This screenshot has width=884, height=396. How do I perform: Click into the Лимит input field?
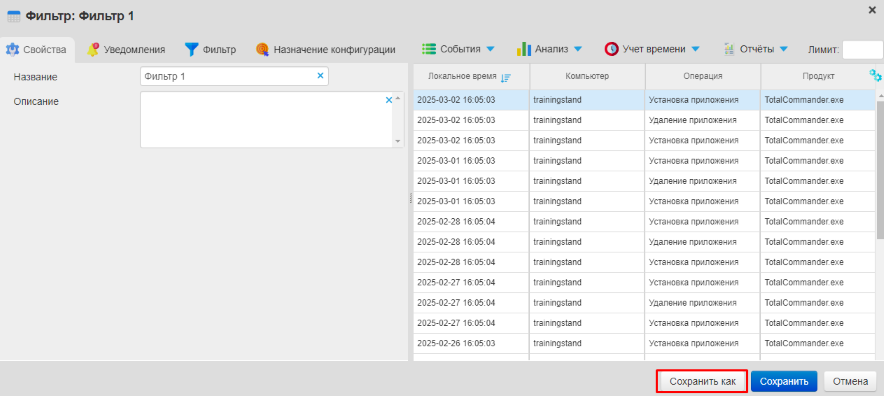pos(862,49)
